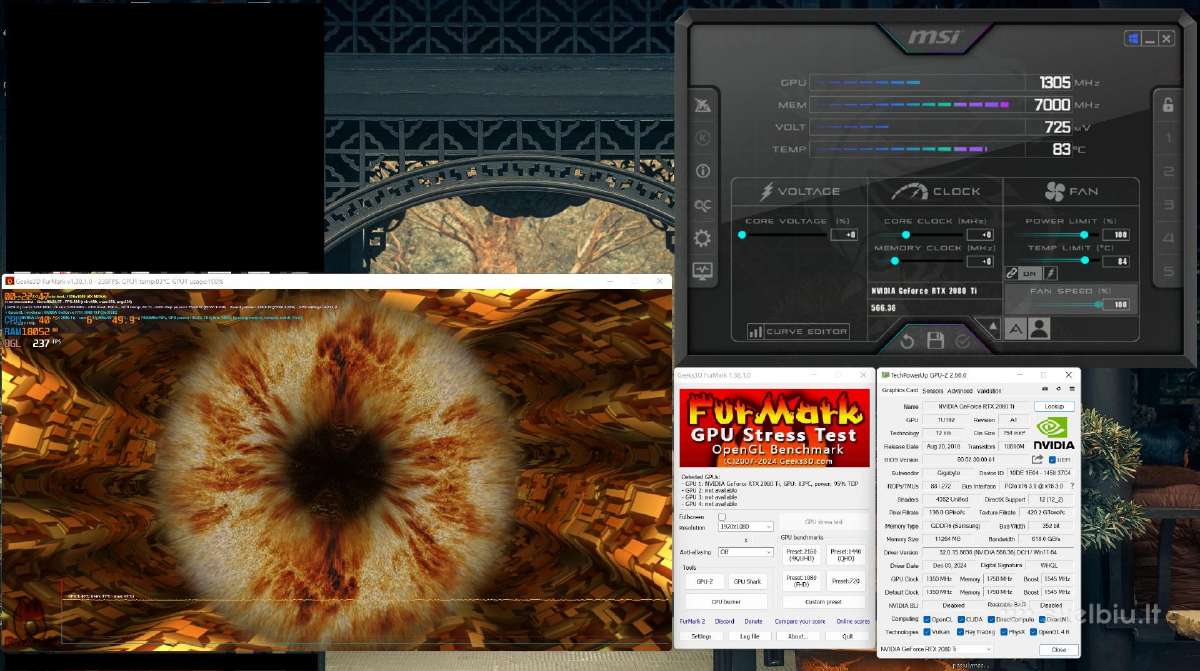
Task: Select profile slot 2 in Afterburner
Action: tap(1168, 171)
